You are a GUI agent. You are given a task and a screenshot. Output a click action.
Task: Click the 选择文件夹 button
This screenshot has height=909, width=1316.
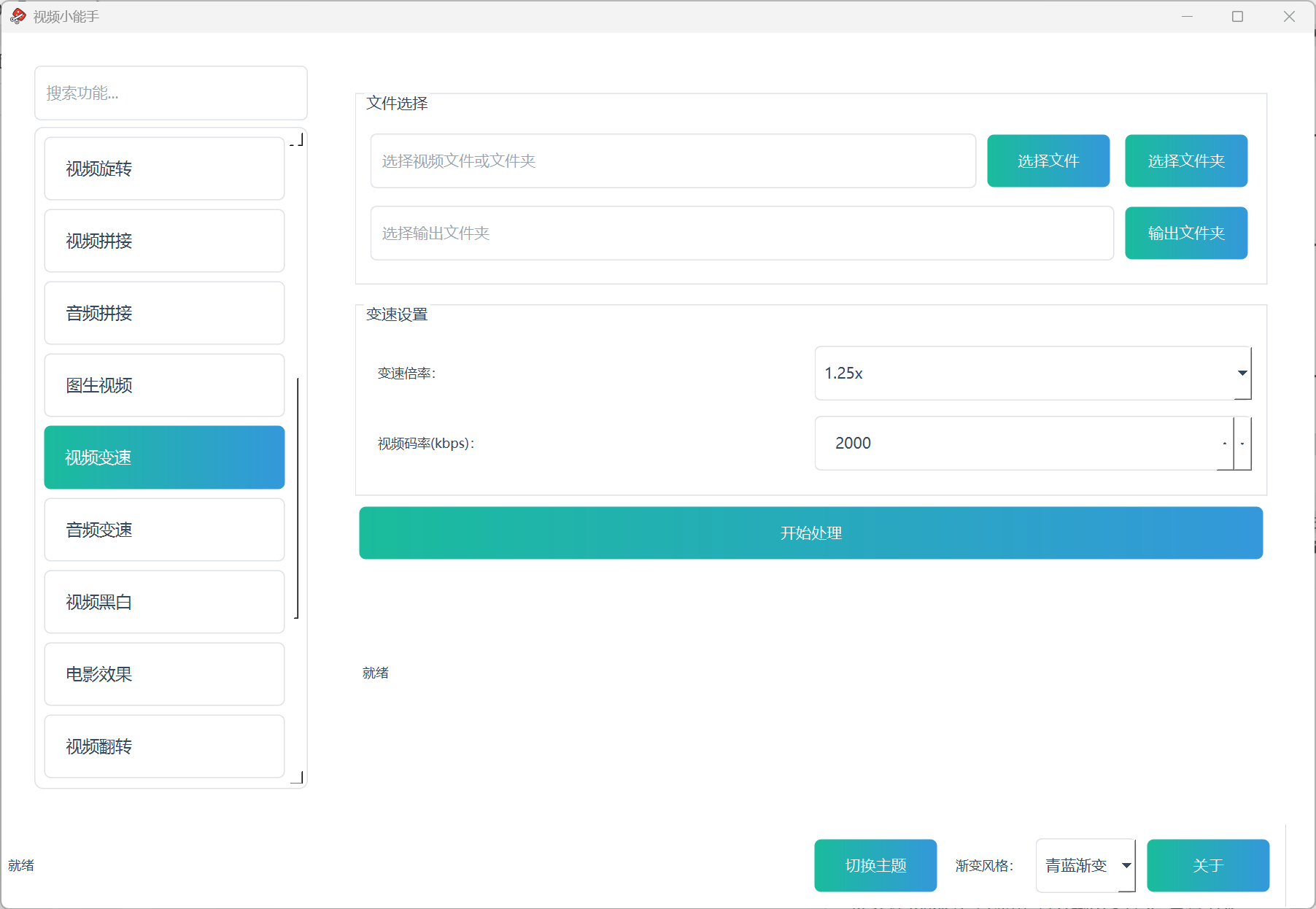[x=1186, y=160]
